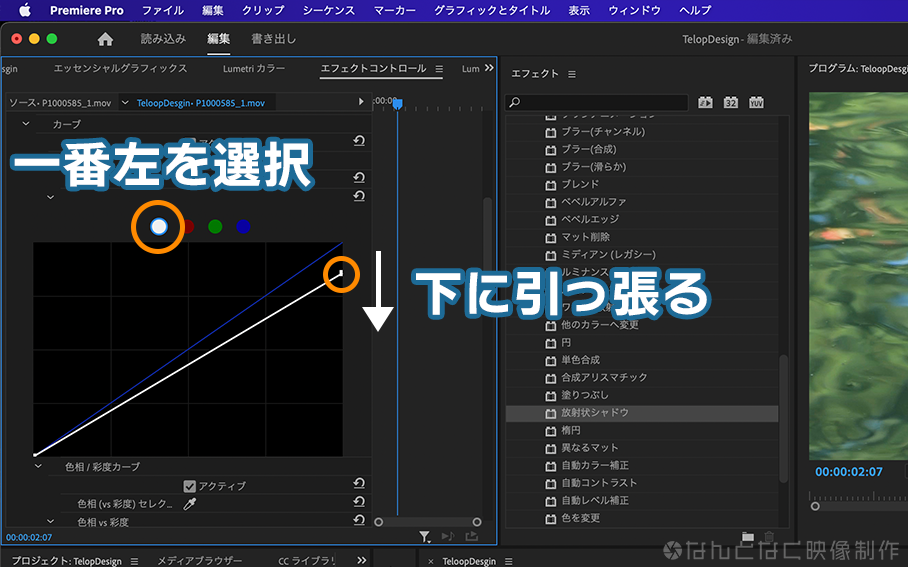Open the グラフィックとタイトル menu
Image resolution: width=908 pixels, height=567 pixels.
(x=492, y=10)
